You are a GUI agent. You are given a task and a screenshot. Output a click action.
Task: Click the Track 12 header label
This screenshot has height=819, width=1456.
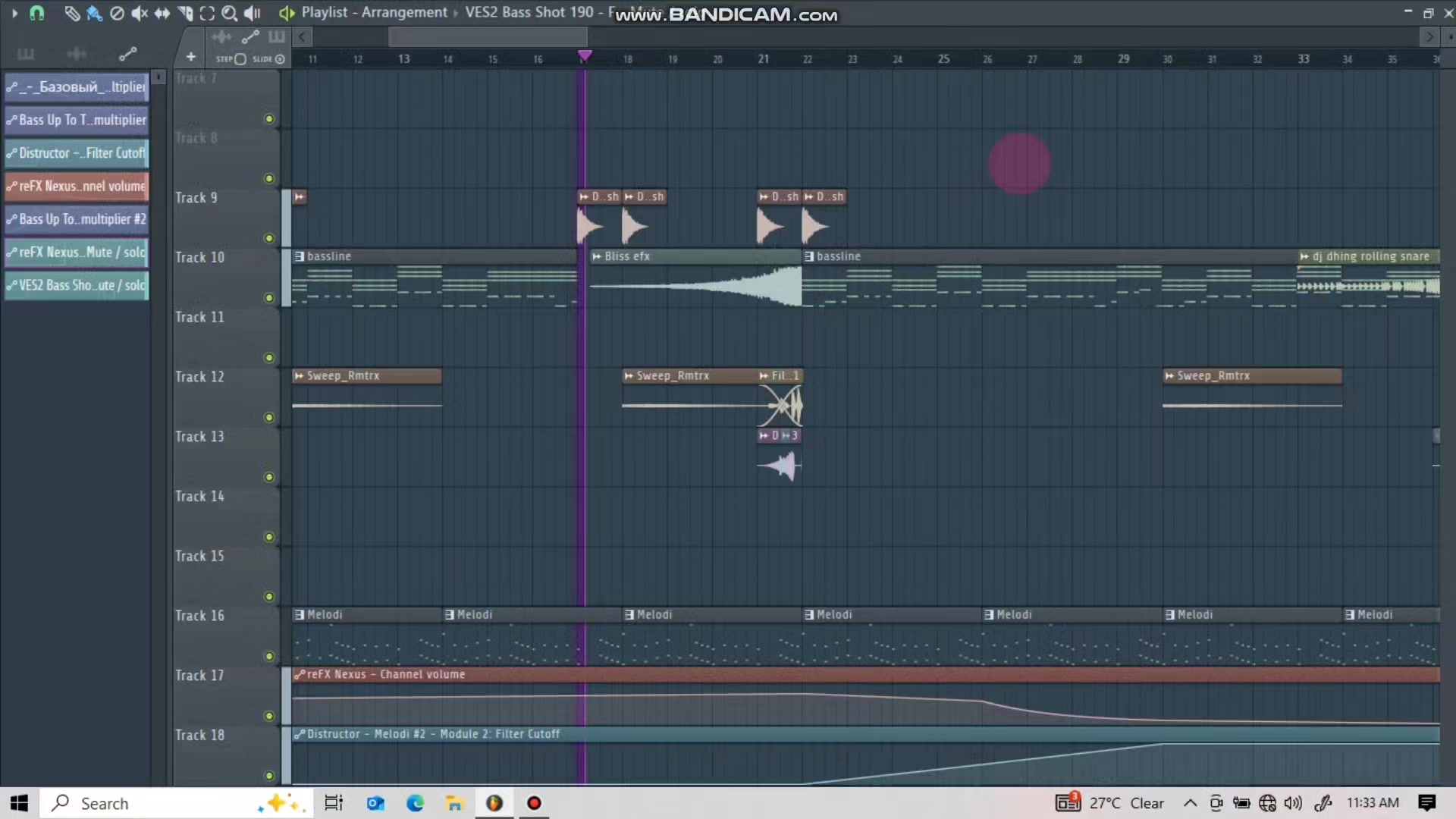point(199,377)
